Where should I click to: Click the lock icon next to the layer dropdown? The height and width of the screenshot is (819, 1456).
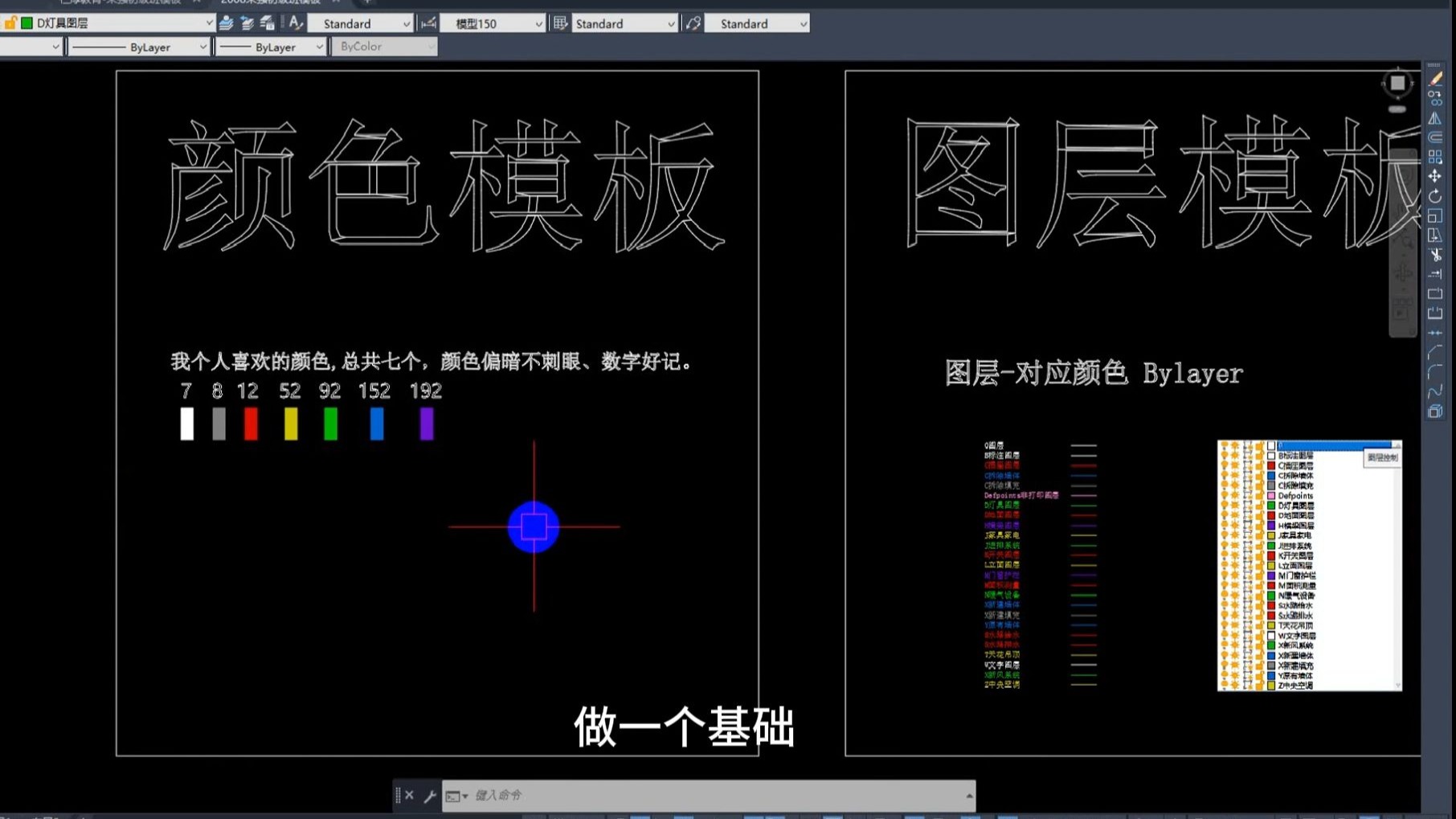pos(11,23)
